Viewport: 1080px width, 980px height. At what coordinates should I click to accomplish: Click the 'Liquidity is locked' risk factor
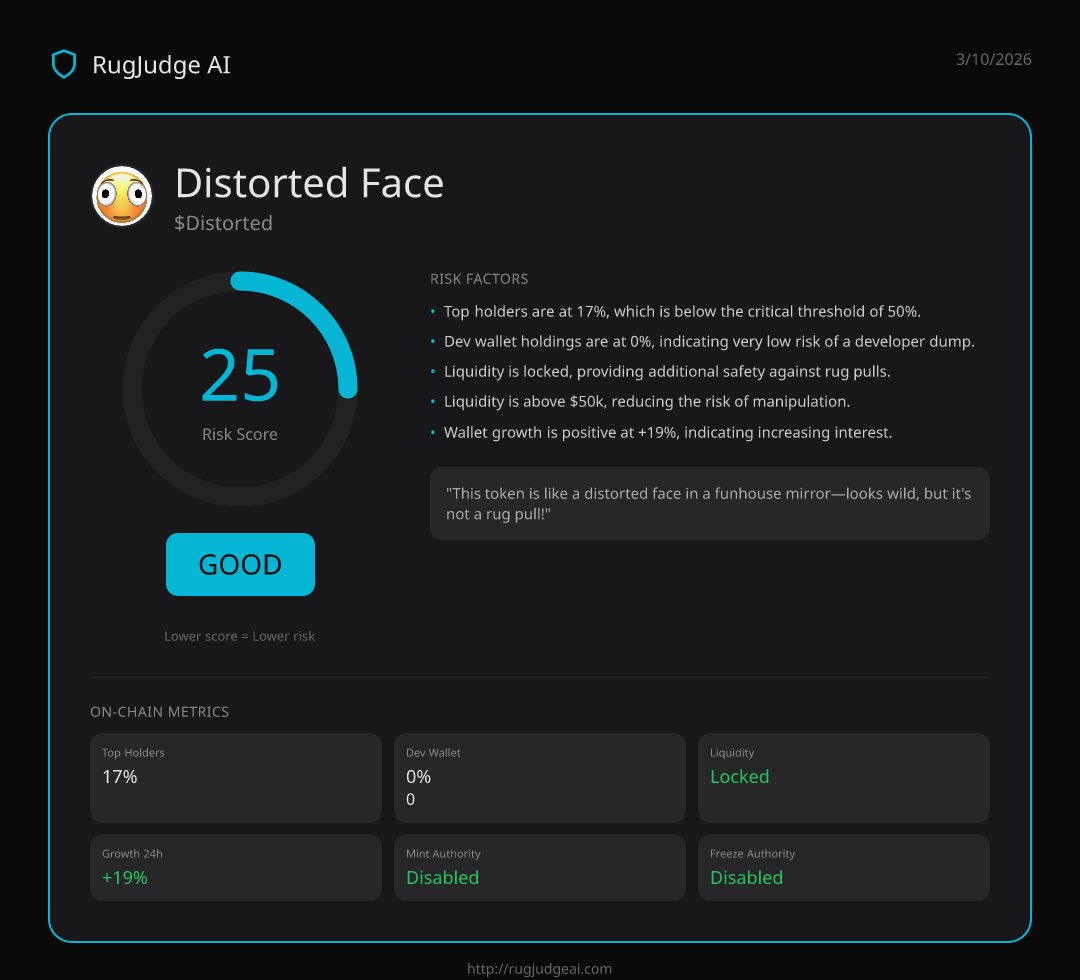667,372
